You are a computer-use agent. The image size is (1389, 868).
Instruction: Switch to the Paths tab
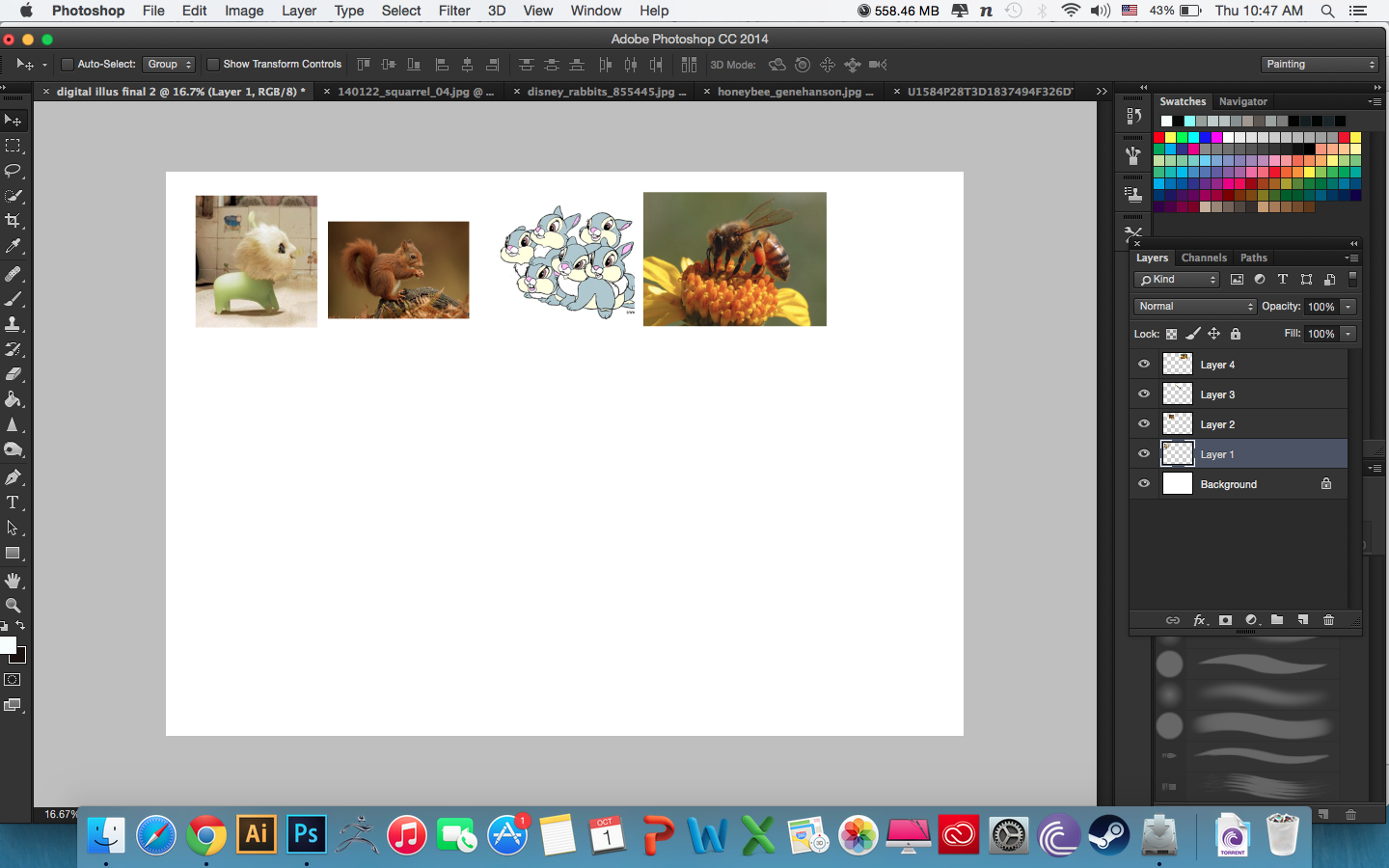1254,258
